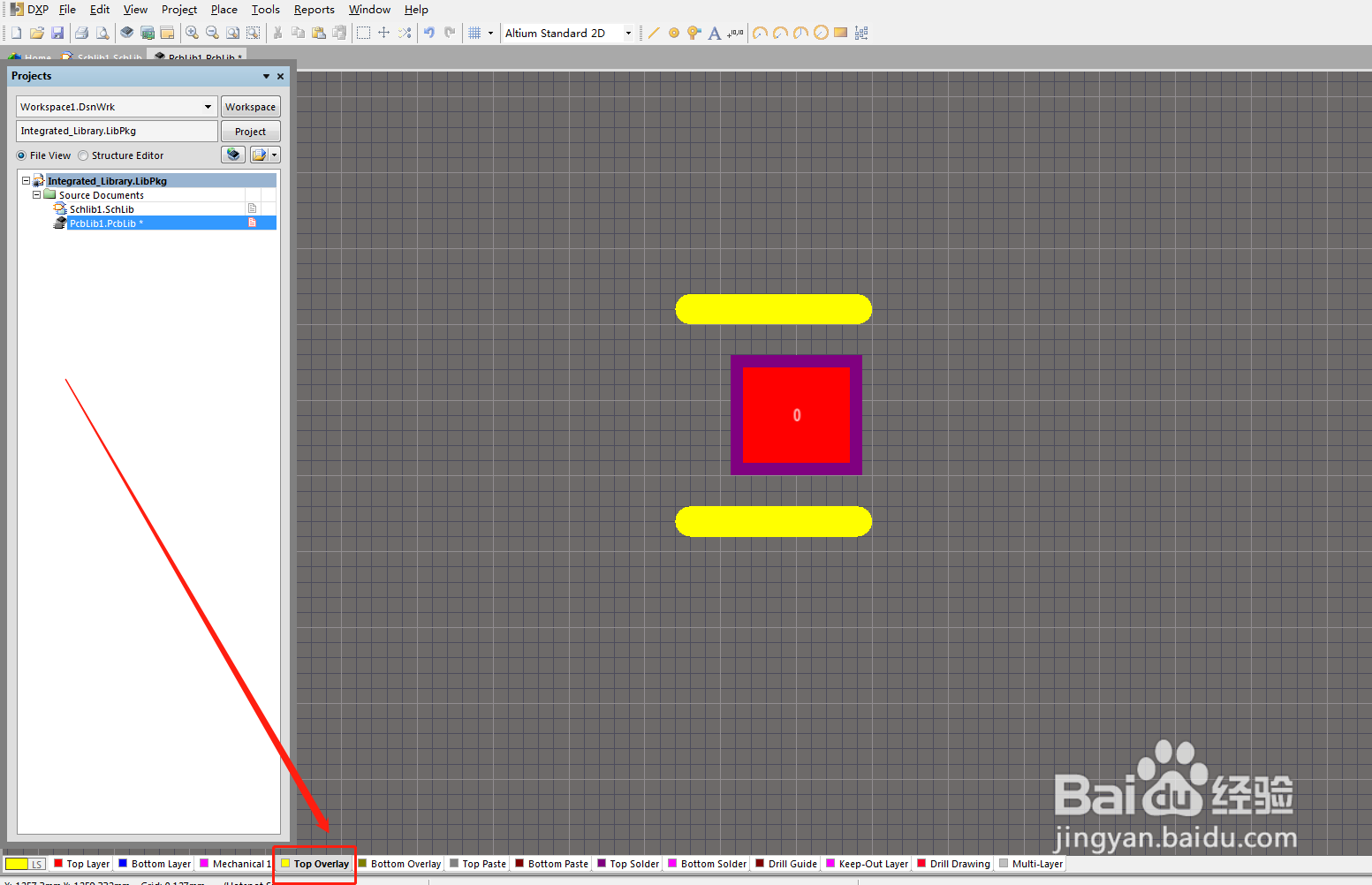Click the Integrated_Library.LibPkg project name field

[x=117, y=131]
